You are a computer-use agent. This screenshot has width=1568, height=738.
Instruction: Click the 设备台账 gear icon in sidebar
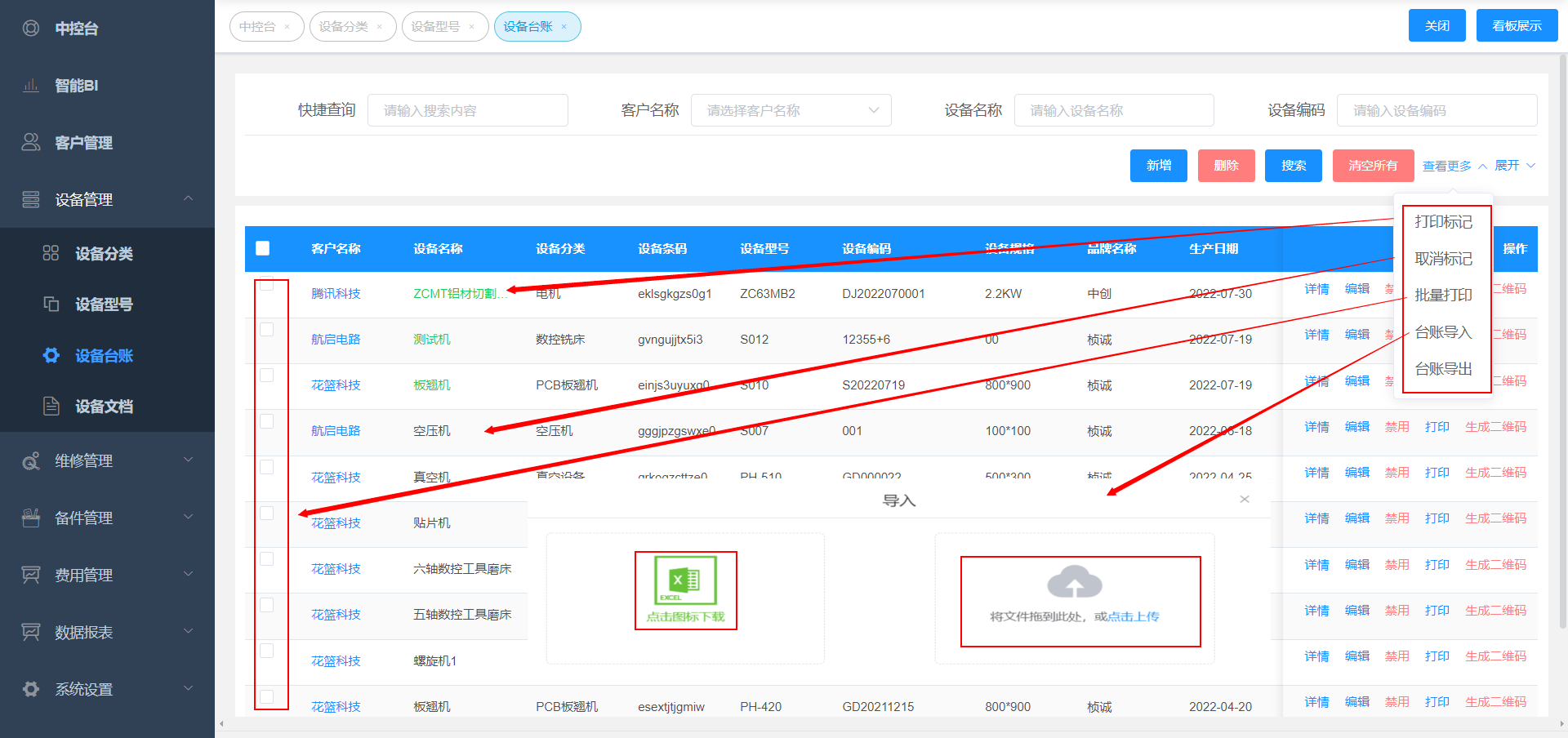point(51,356)
